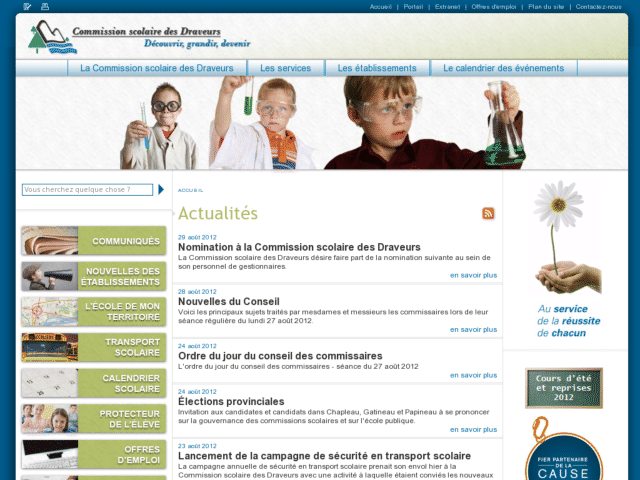Image resolution: width=640 pixels, height=480 pixels.
Task: Open 'Nomination à la Commission scolaire des Draveurs' article
Action: click(x=299, y=247)
